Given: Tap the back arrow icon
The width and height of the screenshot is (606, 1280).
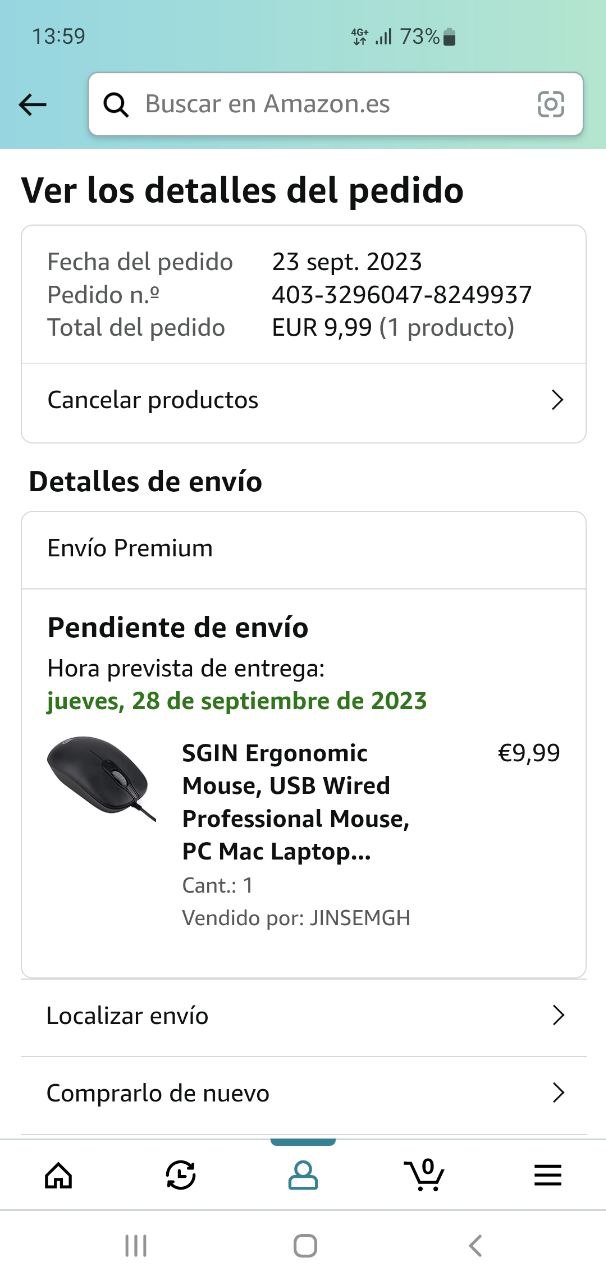Looking at the screenshot, I should click(33, 104).
